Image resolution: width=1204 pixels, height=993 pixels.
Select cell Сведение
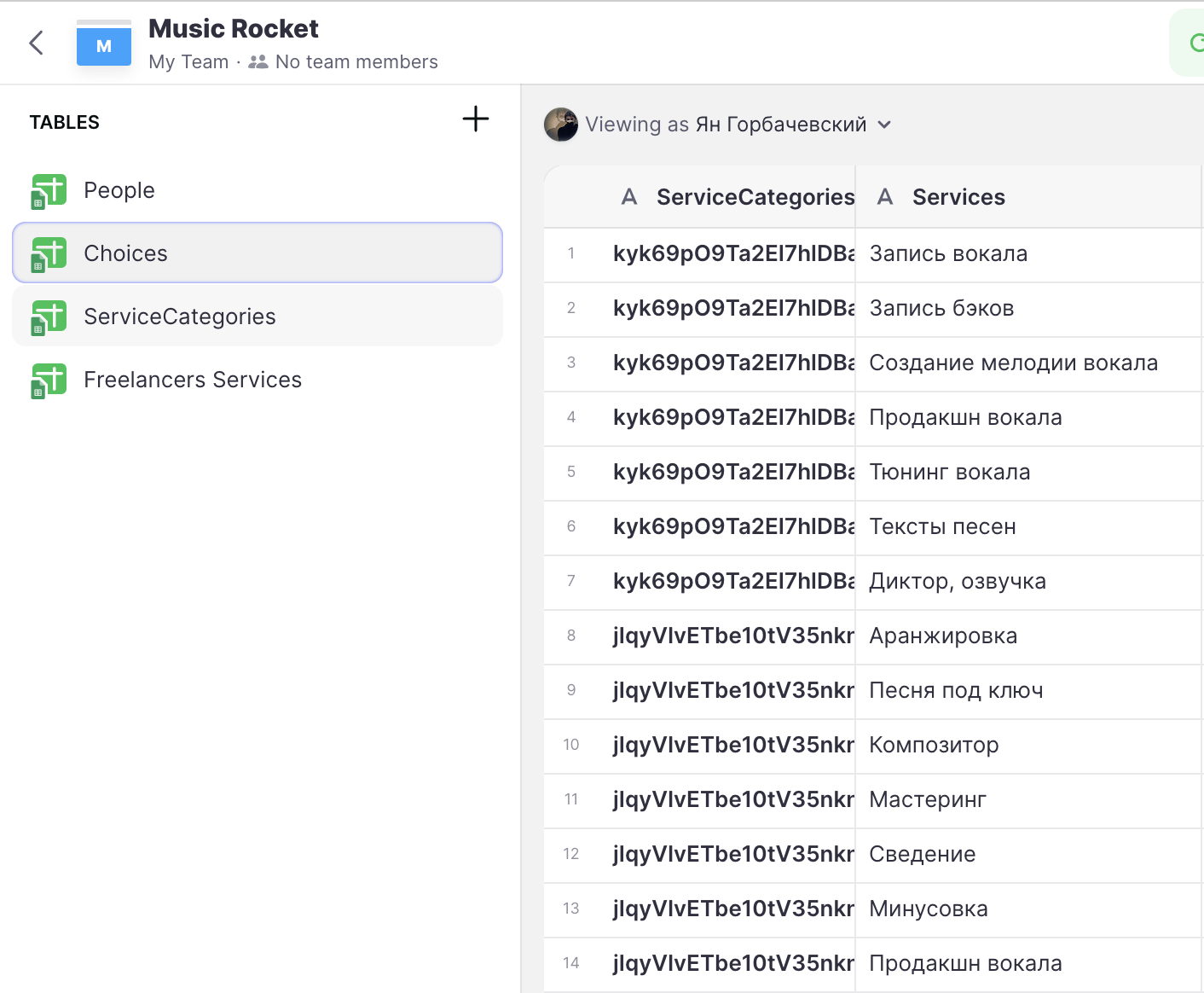click(1028, 855)
